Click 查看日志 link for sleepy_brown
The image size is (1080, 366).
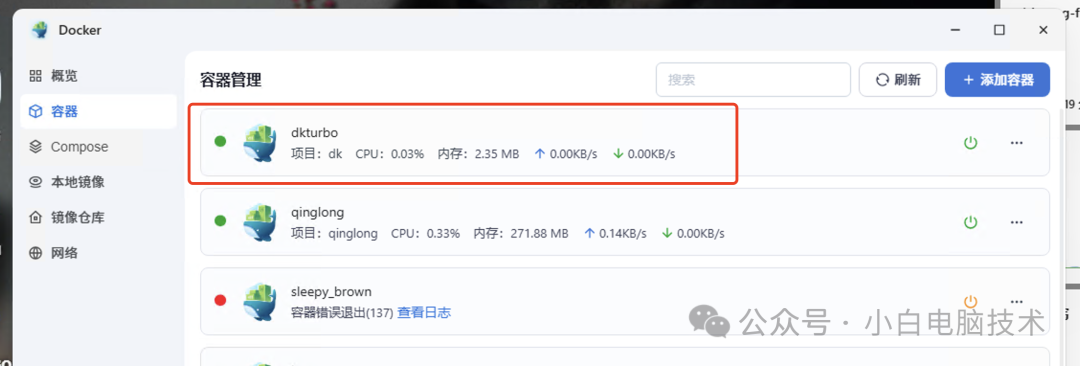click(x=424, y=312)
